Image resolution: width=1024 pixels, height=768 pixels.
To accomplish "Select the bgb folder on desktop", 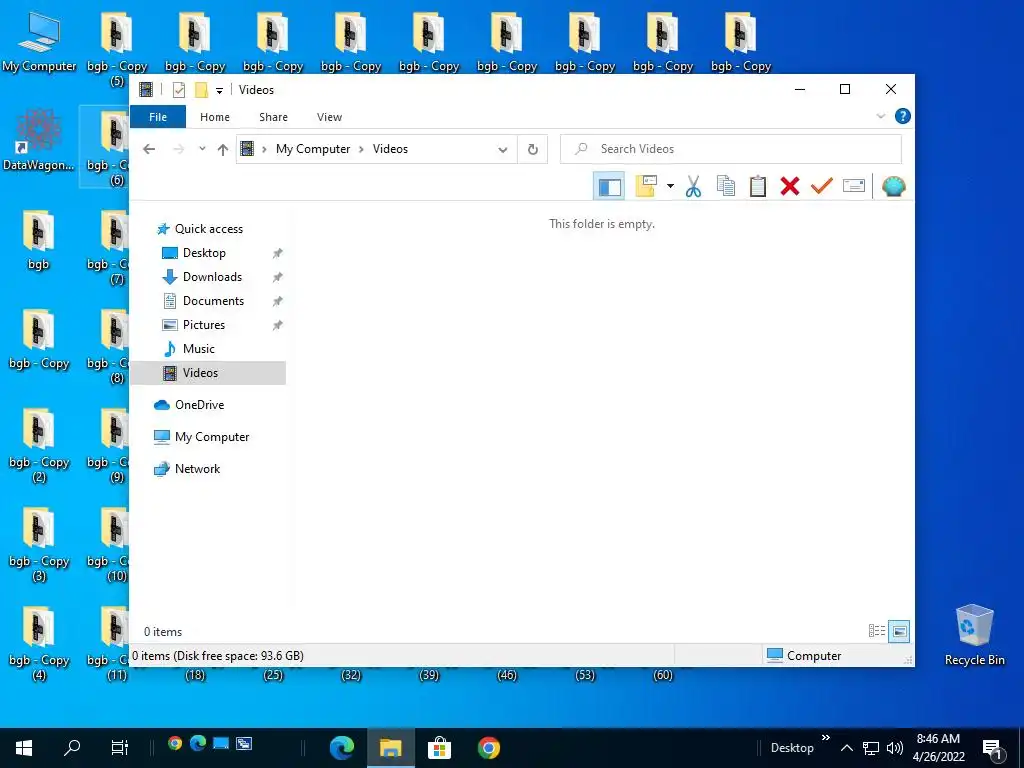I will (x=39, y=240).
